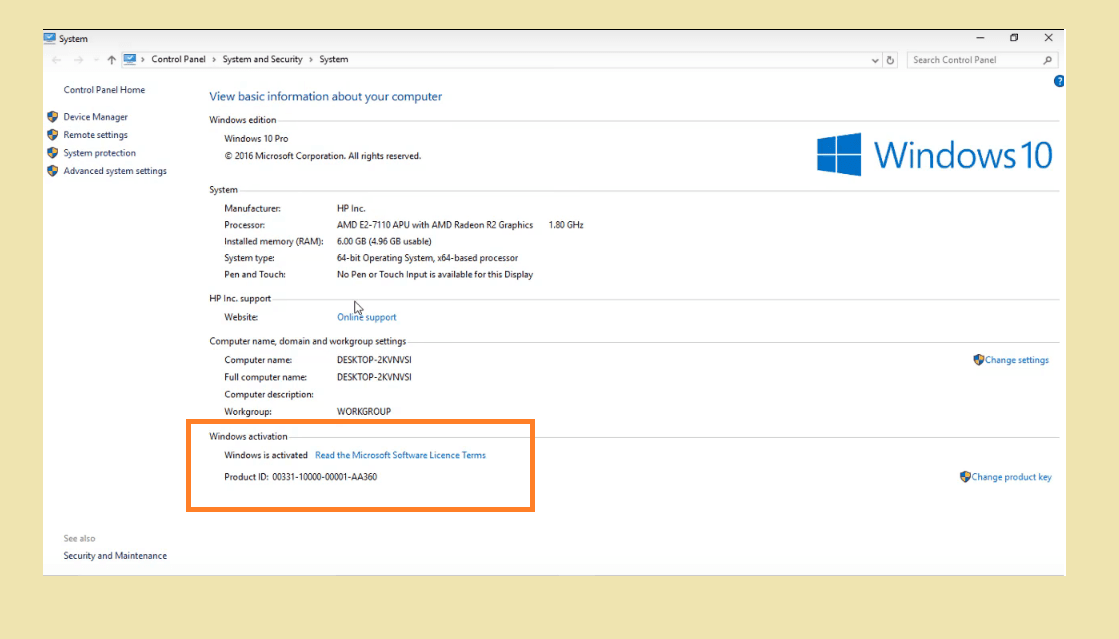Click the refresh icon in the address bar

pyautogui.click(x=891, y=59)
